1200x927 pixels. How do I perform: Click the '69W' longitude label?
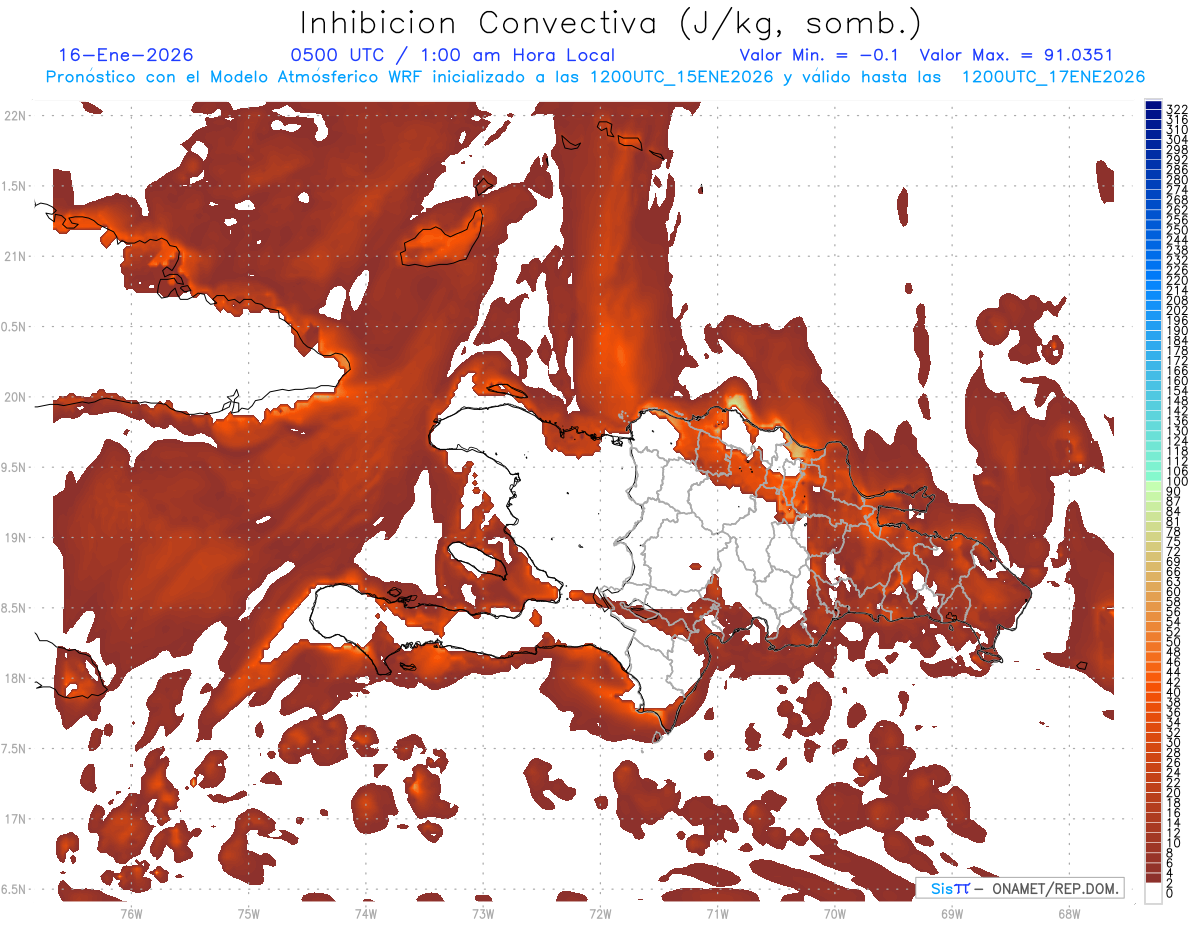[x=952, y=913]
